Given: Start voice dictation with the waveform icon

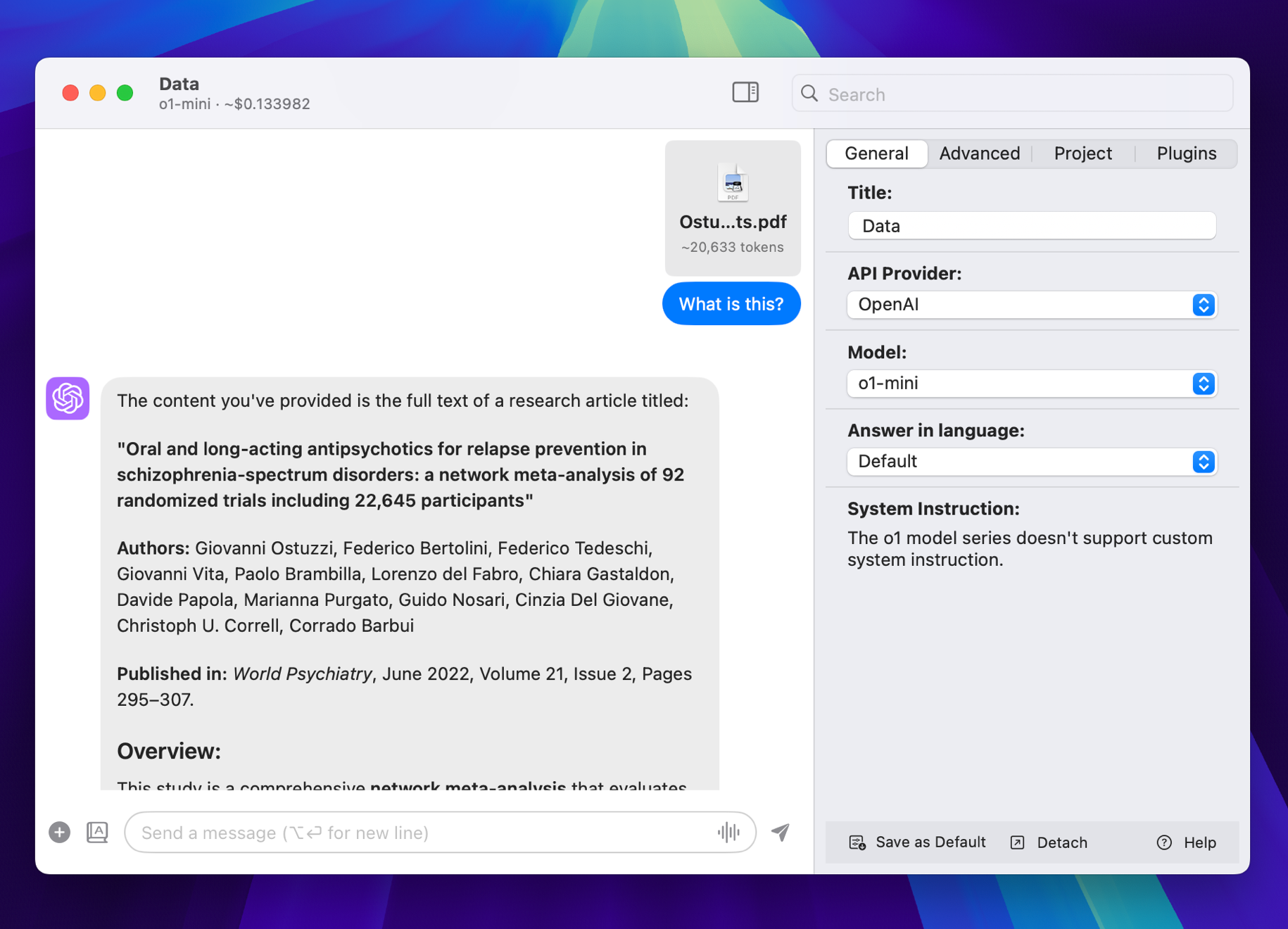Looking at the screenshot, I should (x=729, y=832).
